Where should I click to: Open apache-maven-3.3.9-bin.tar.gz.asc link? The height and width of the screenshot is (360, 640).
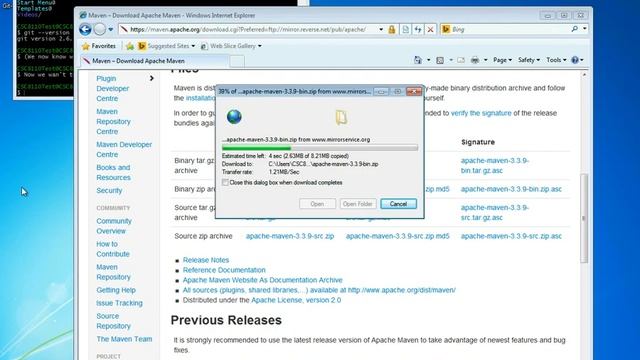(x=495, y=165)
